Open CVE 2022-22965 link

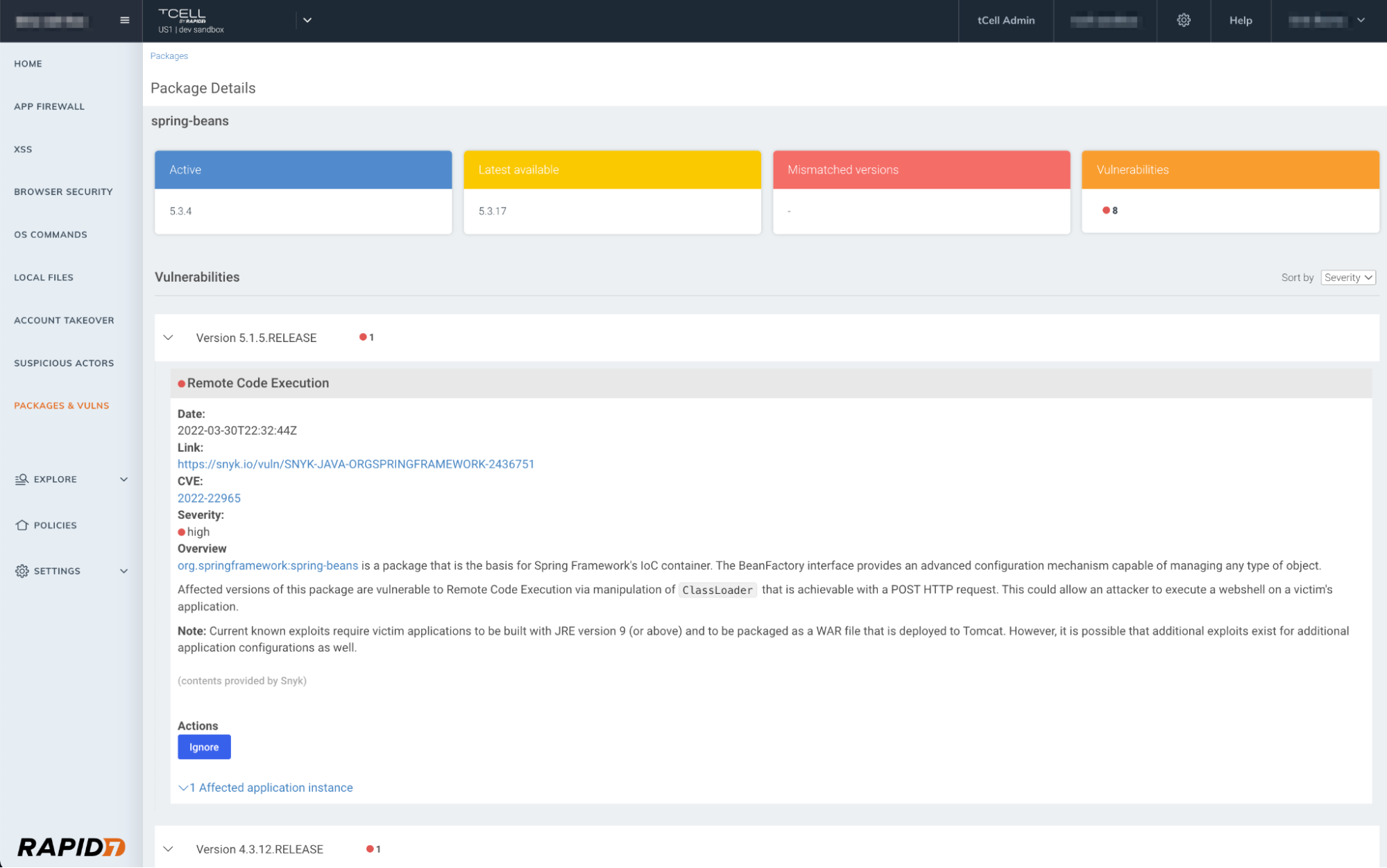(209, 498)
